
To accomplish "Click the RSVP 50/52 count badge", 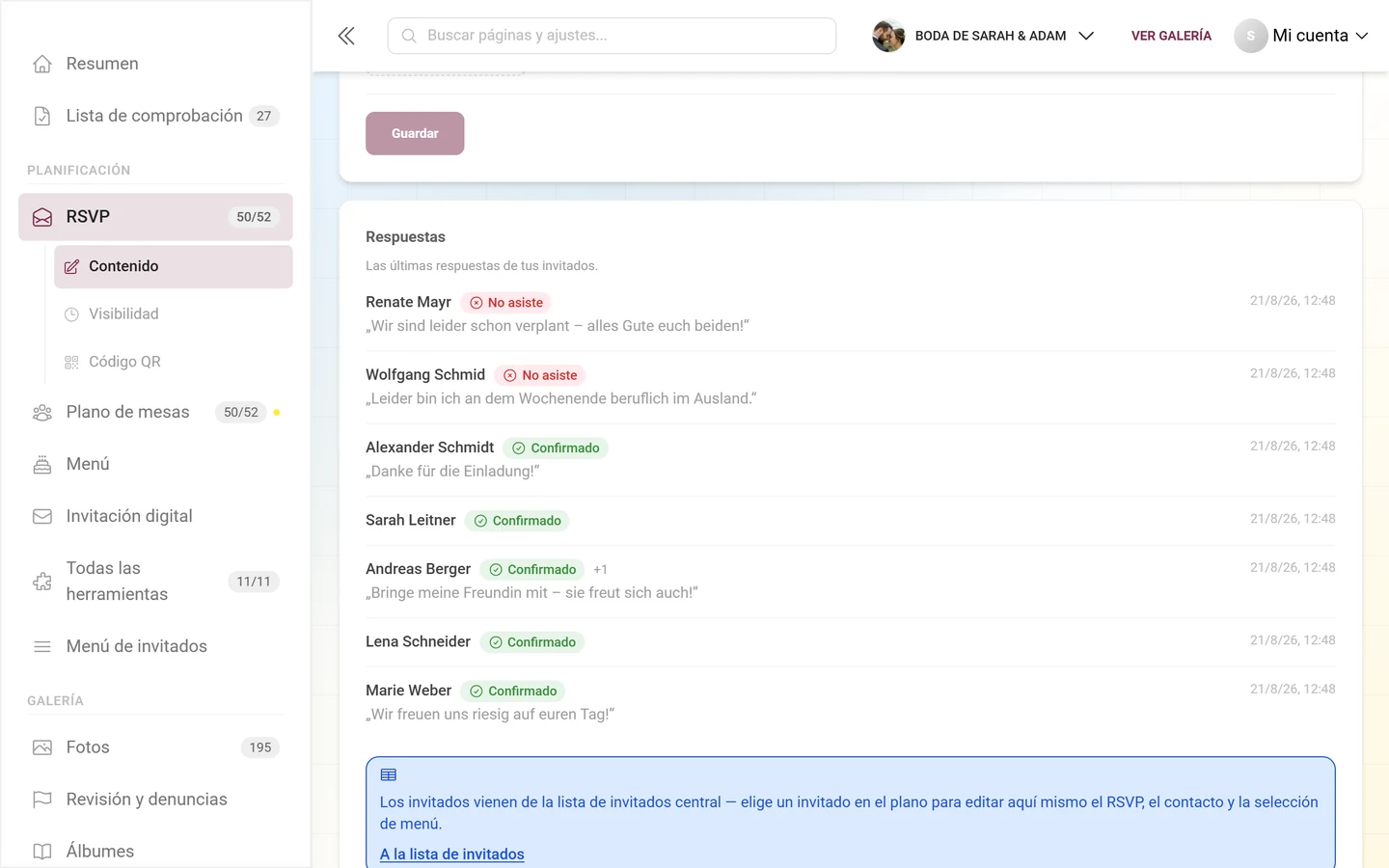I will [x=254, y=217].
